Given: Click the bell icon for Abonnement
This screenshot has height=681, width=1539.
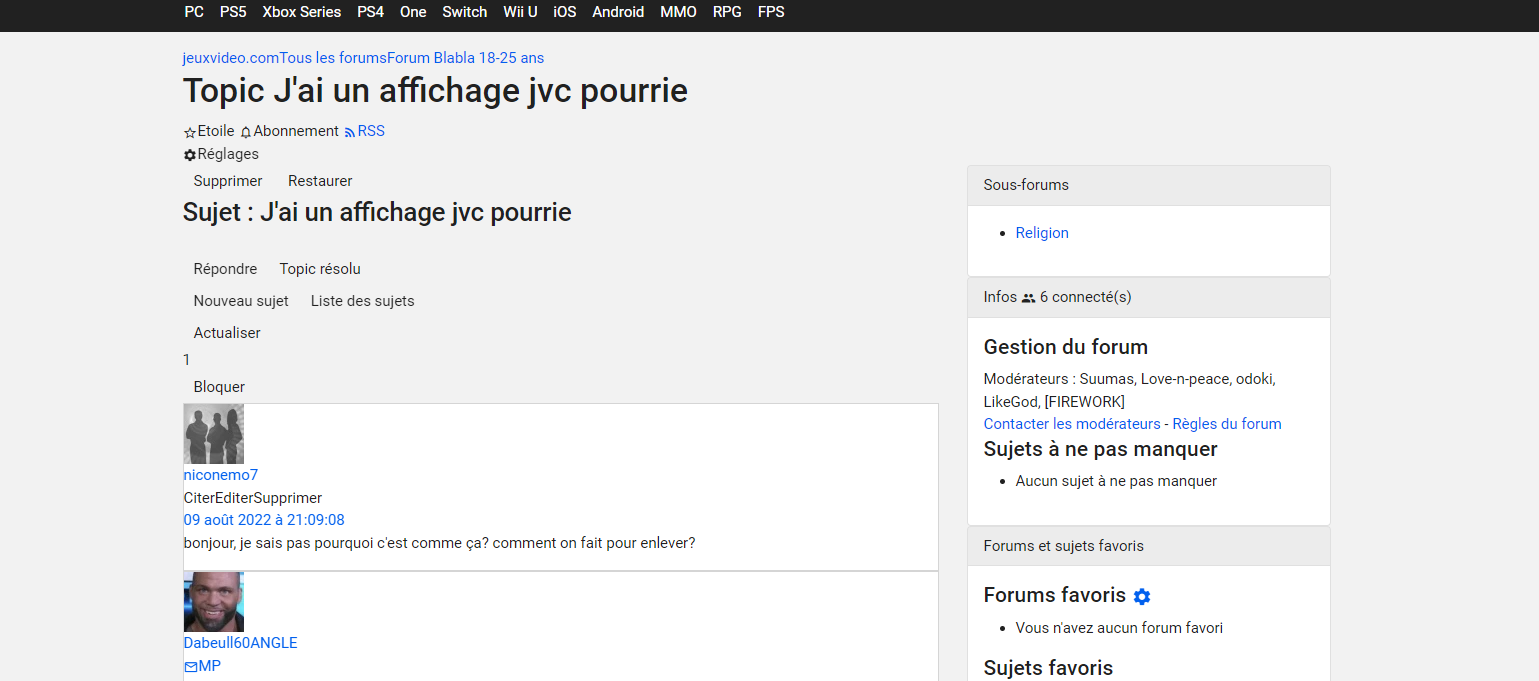Looking at the screenshot, I should coord(246,132).
